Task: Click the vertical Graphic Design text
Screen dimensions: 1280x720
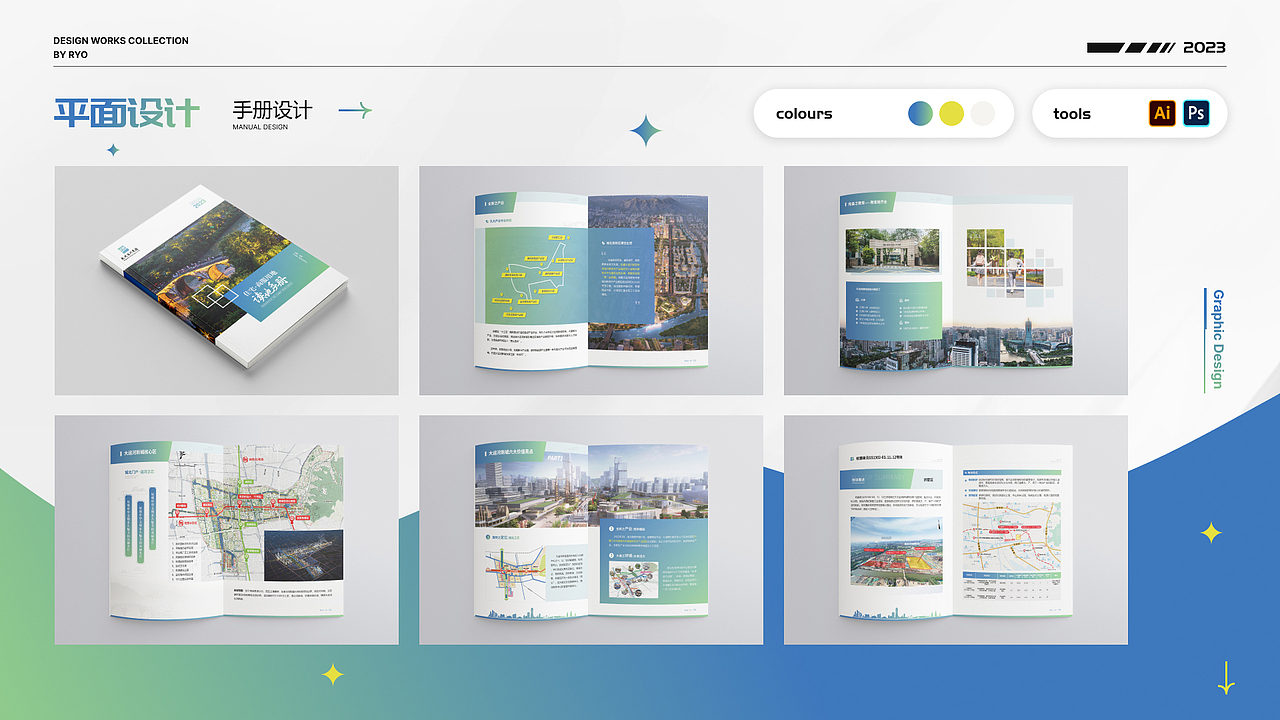Action: click(1217, 340)
